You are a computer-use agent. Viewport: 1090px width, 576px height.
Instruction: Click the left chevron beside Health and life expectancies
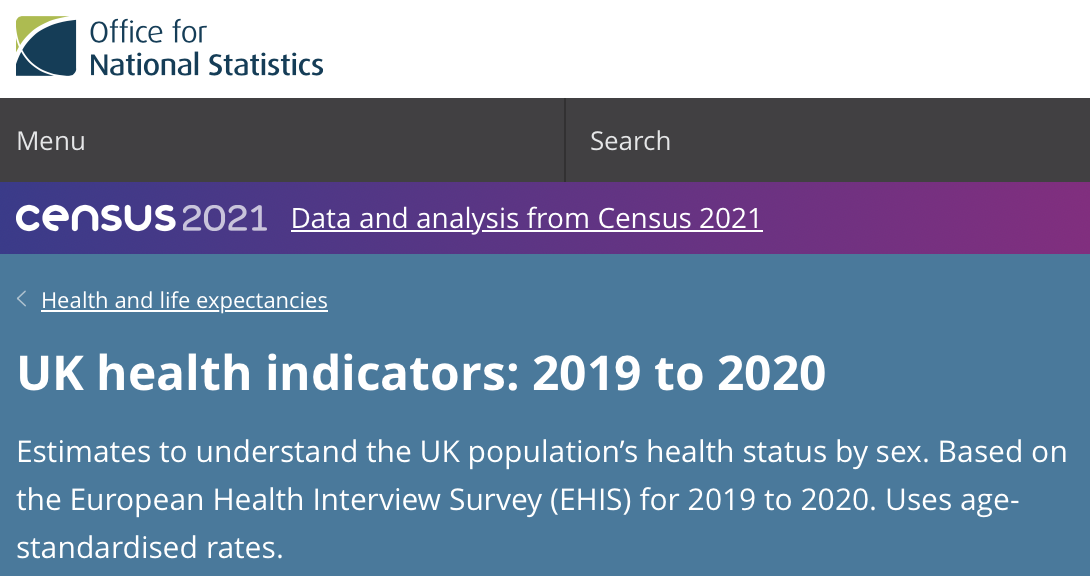click(22, 299)
